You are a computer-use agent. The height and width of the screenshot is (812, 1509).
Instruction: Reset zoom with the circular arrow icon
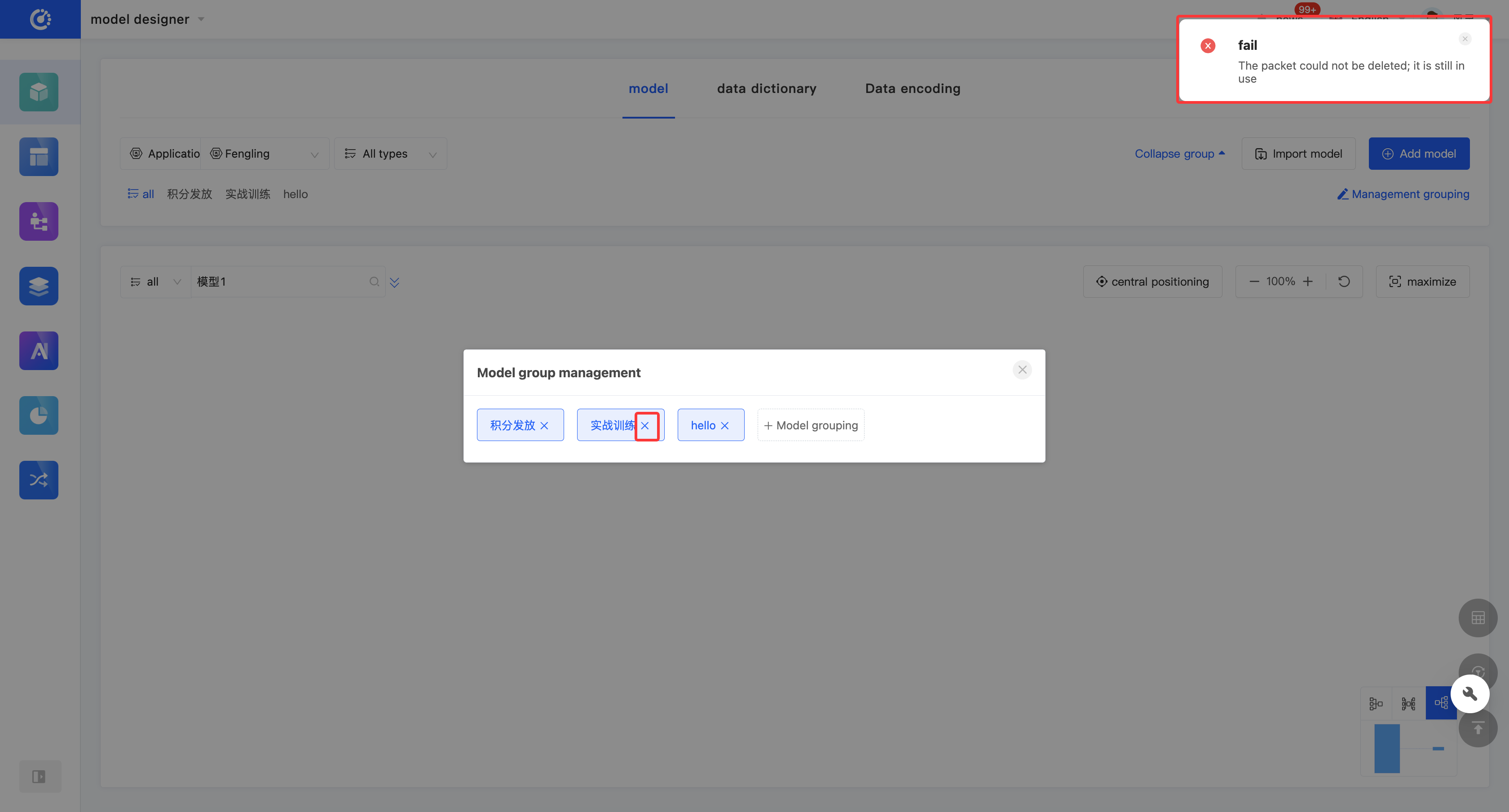[1344, 282]
